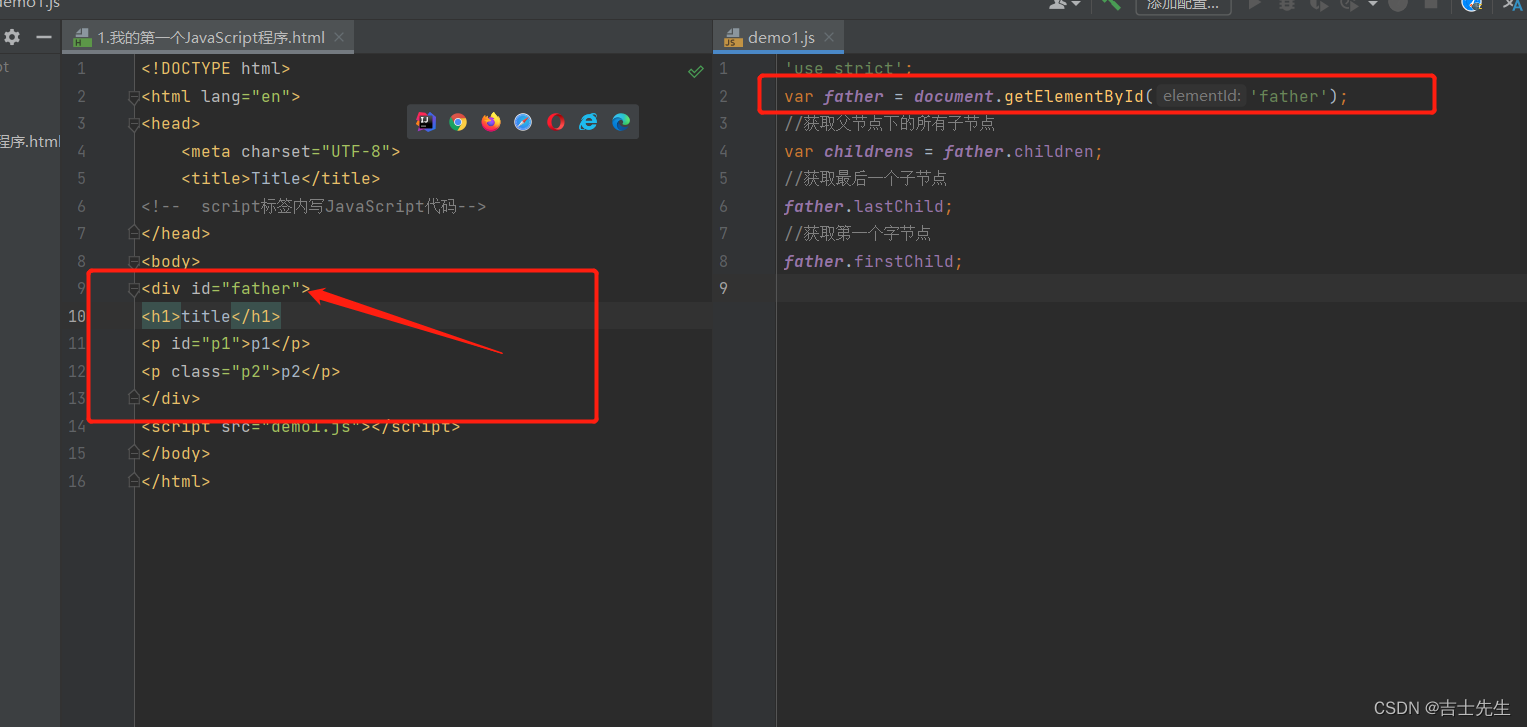Screen dimensions: 1527x727
Task: Click the comment '//获取第一个字节点'
Action: [x=857, y=233]
